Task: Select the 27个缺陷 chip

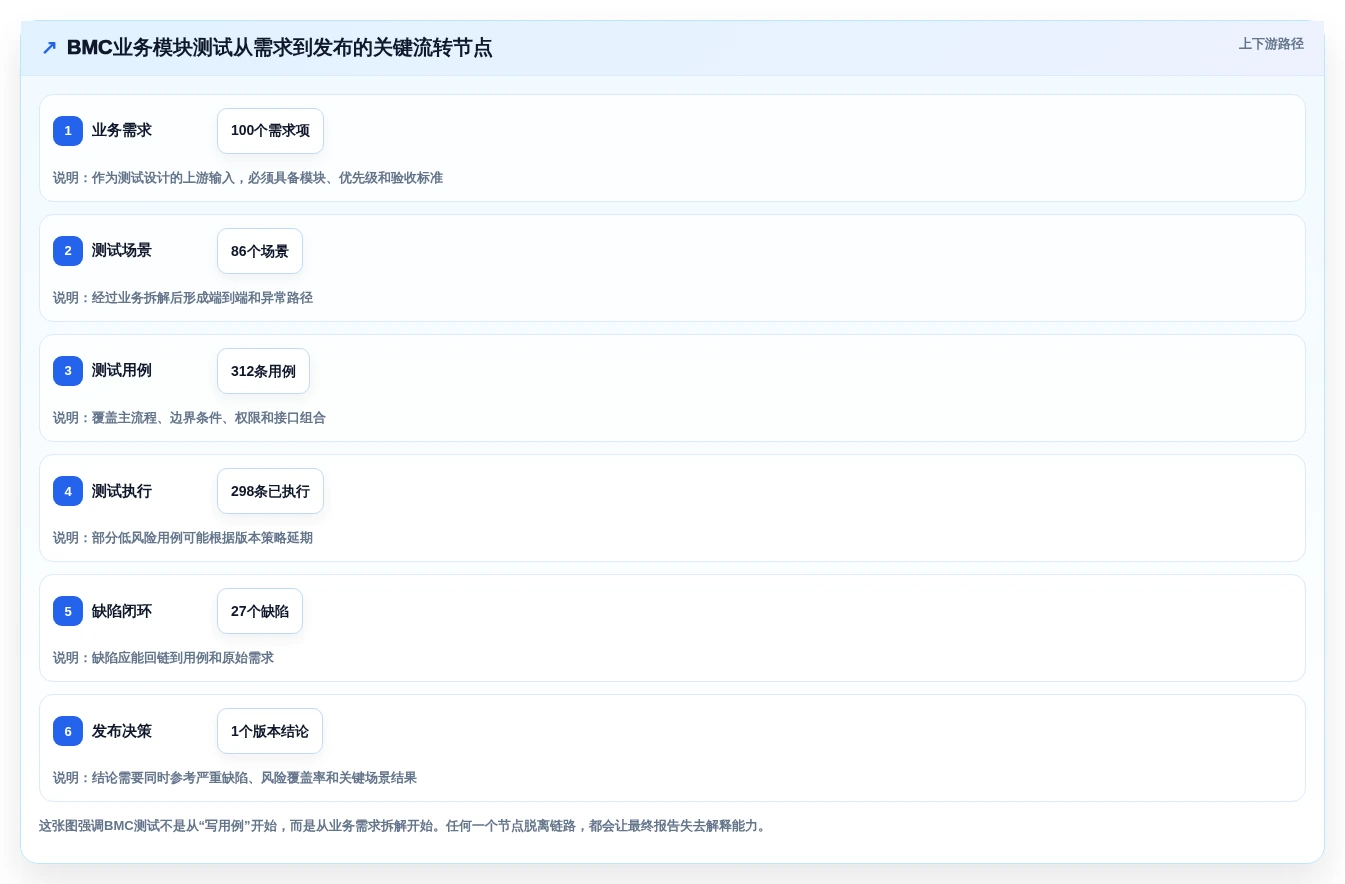Action: point(260,611)
